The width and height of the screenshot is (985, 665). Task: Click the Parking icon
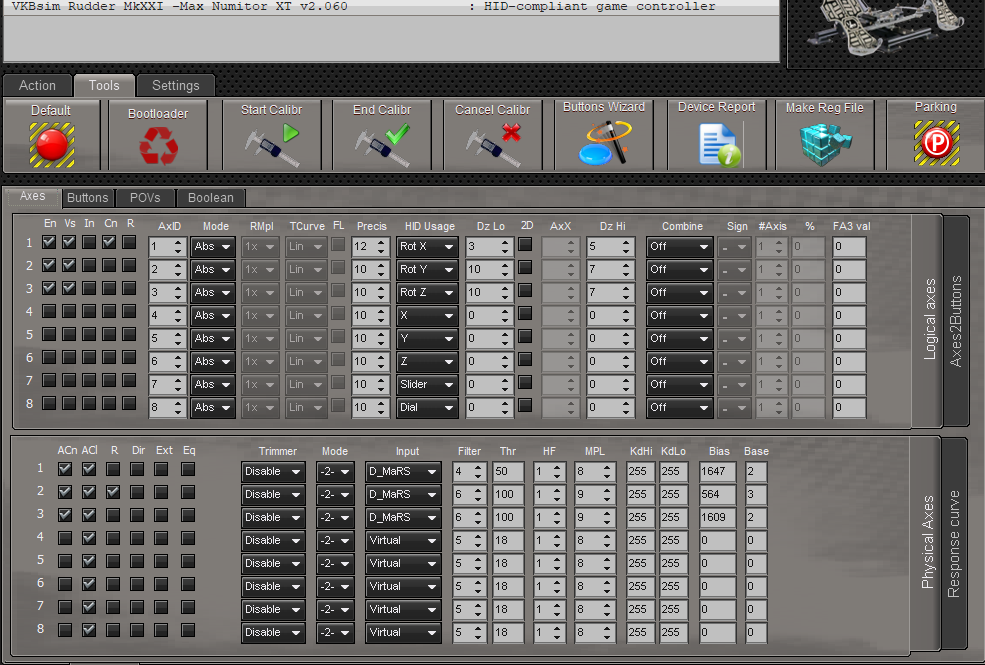(935, 144)
